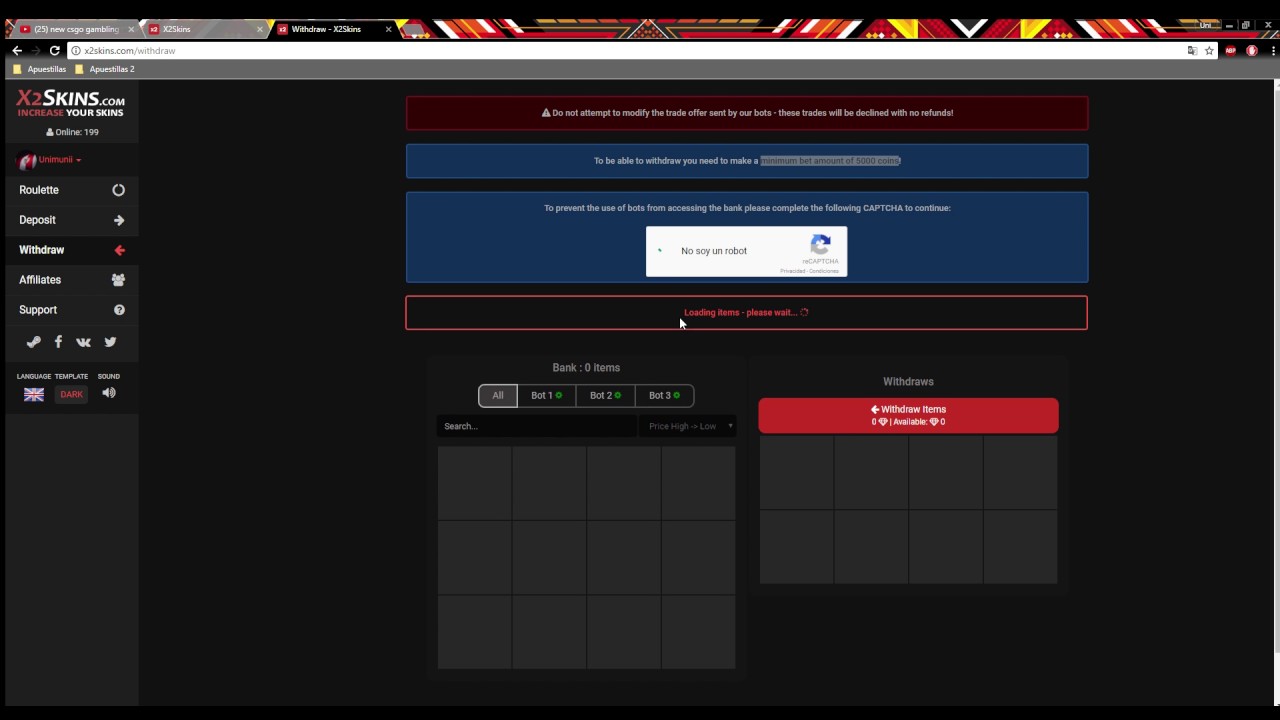Click the Chrome profile Uni button
1280x720 pixels.
[x=1206, y=25]
